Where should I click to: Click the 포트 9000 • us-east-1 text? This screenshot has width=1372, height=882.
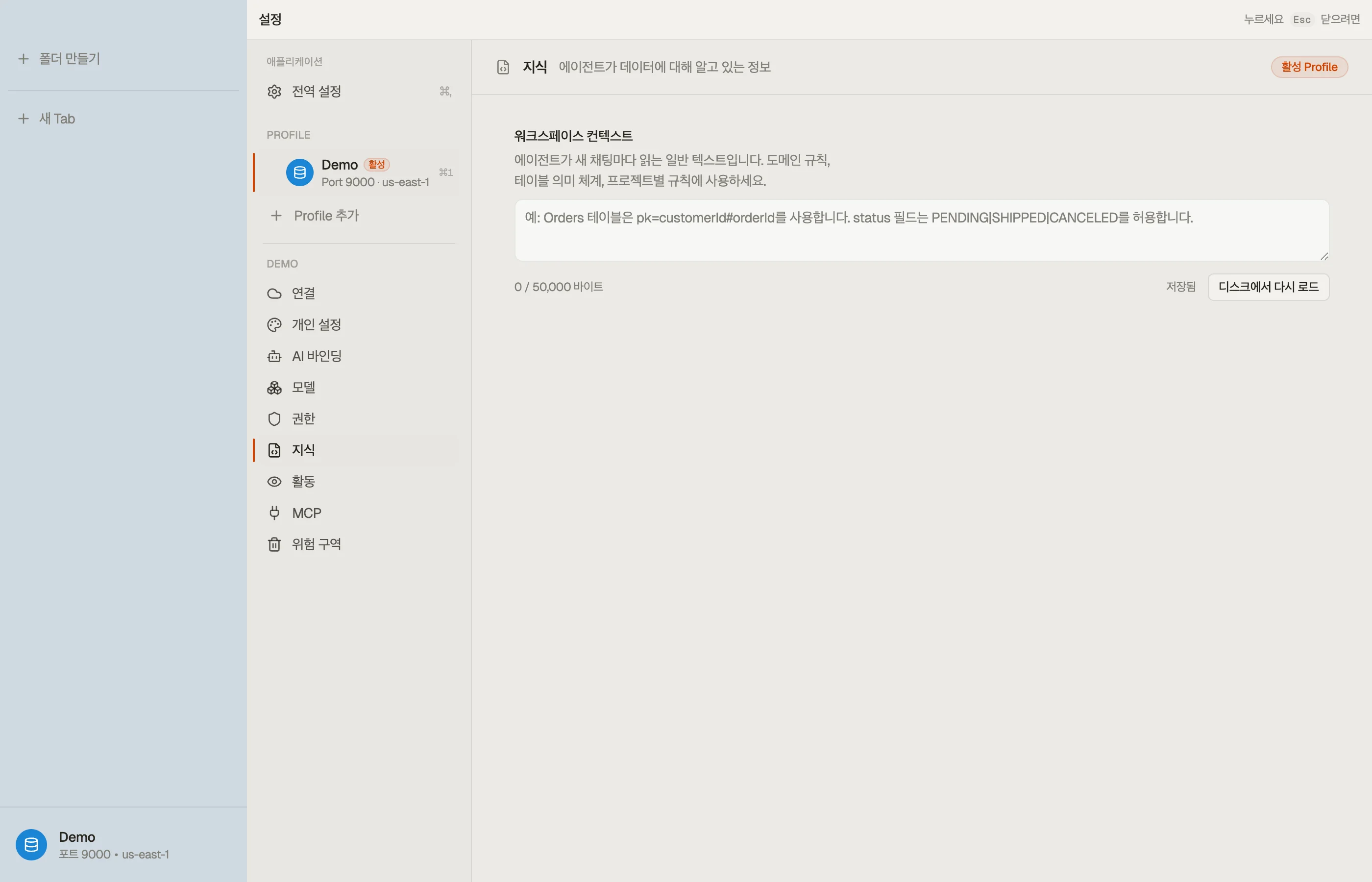[114, 855]
